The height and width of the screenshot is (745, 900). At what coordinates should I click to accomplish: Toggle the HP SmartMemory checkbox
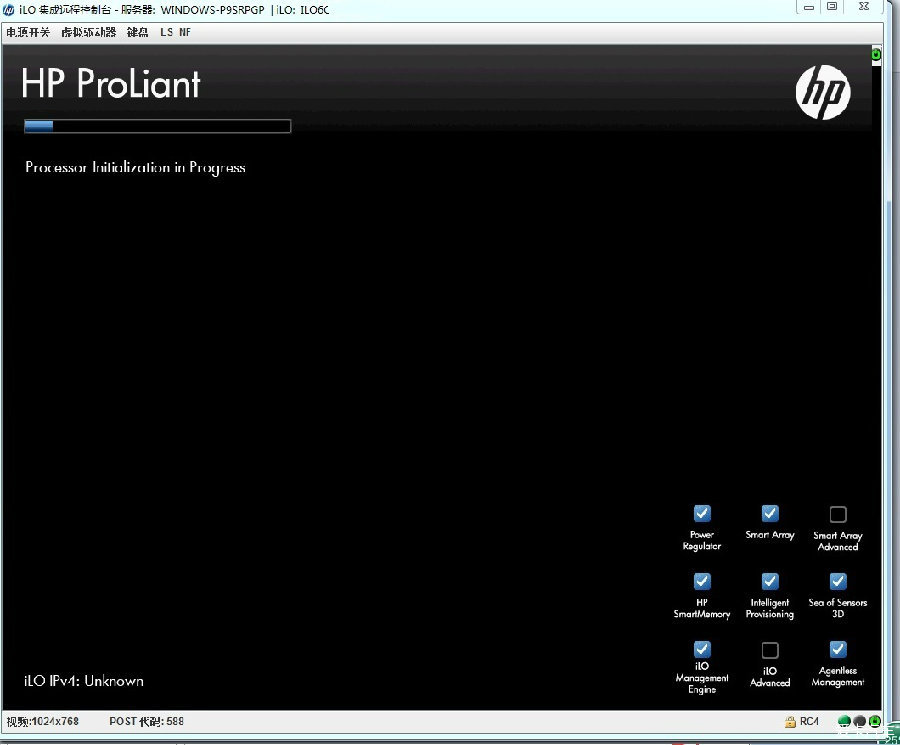[702, 581]
